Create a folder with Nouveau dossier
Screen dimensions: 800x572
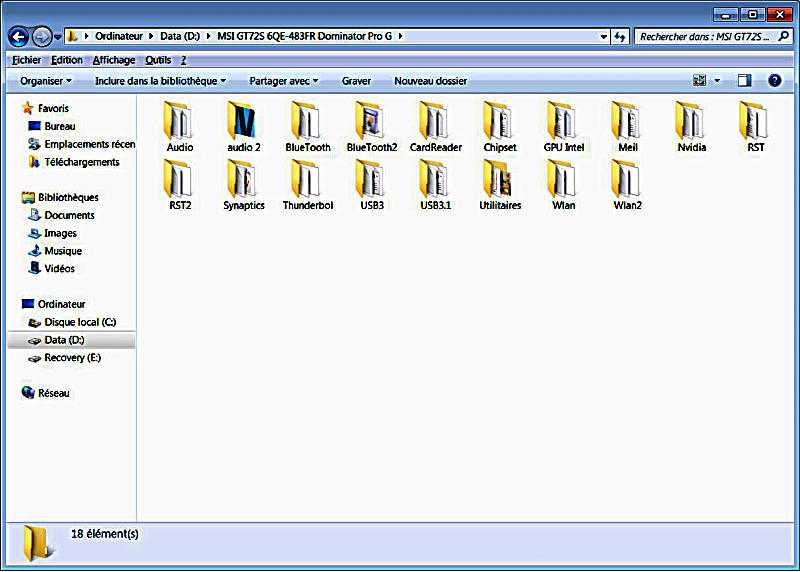click(x=430, y=81)
